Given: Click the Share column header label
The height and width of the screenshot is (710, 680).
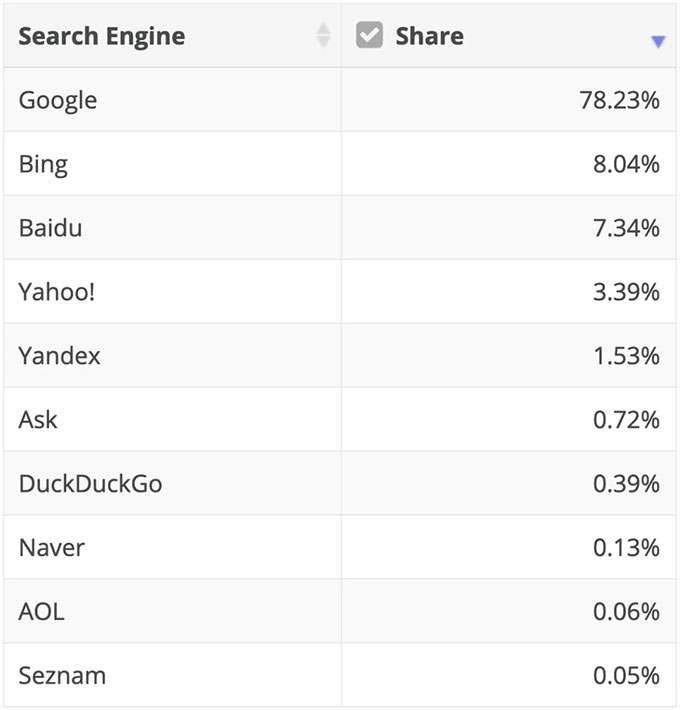Looking at the screenshot, I should click(x=429, y=36).
